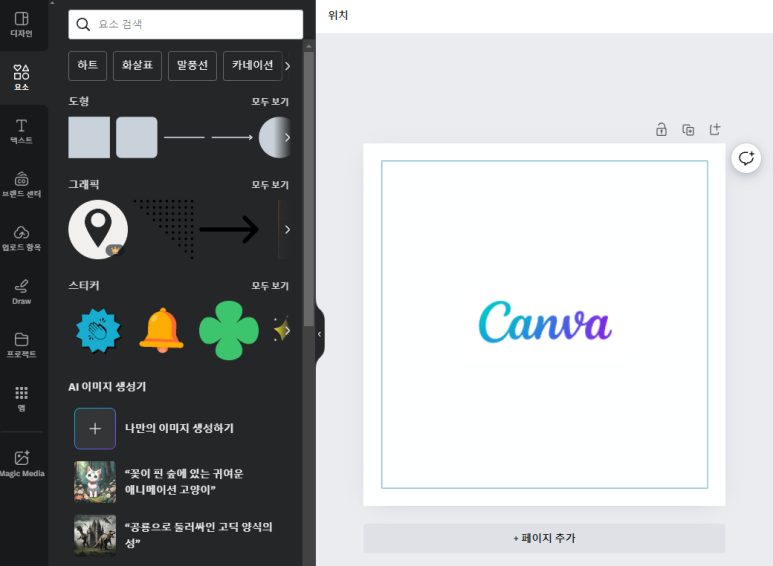Screen dimensions: 773x566
Task: Click the “꽃이 핀 숲에 있는 귀여운 애니메이션 고양이” prompt text
Action: pos(184,482)
